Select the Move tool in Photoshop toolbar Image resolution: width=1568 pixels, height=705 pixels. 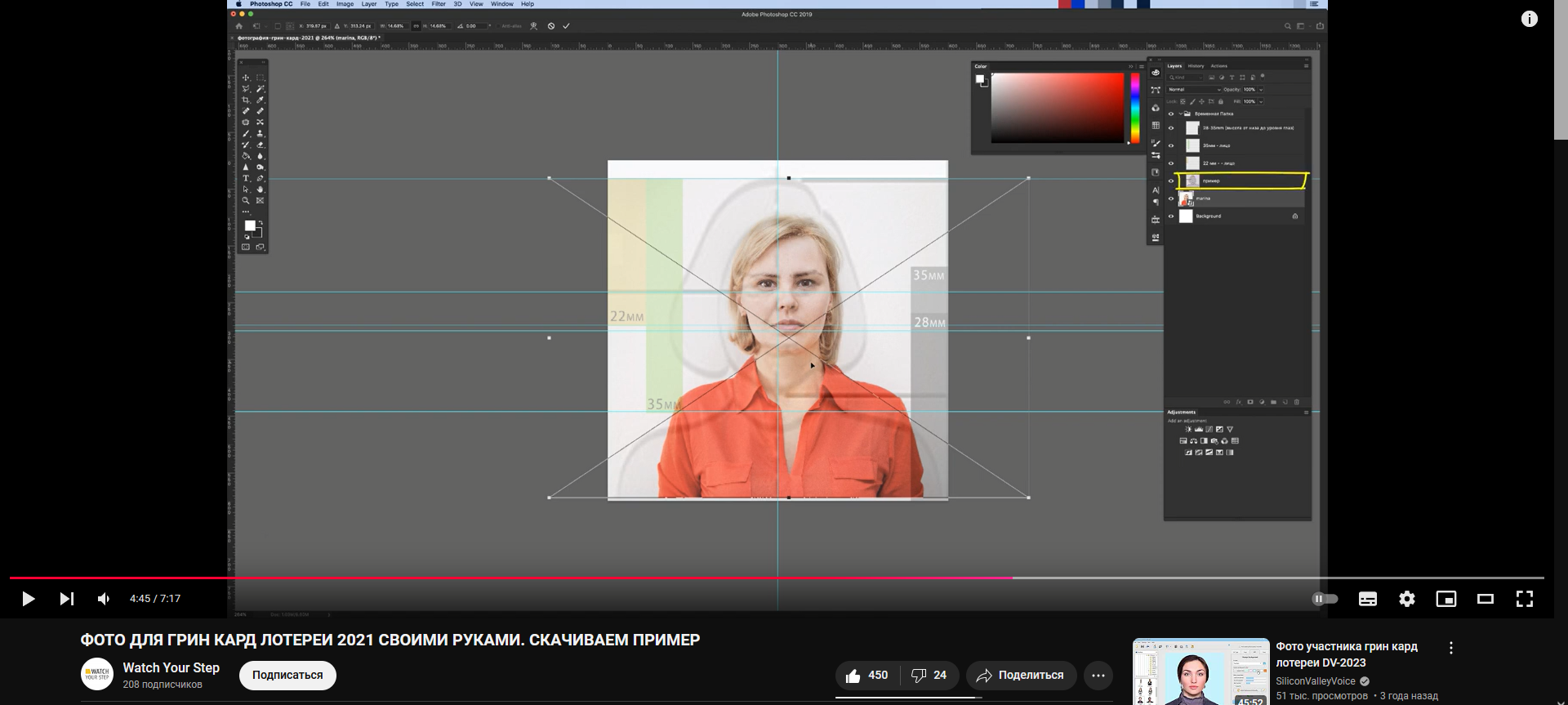(246, 78)
